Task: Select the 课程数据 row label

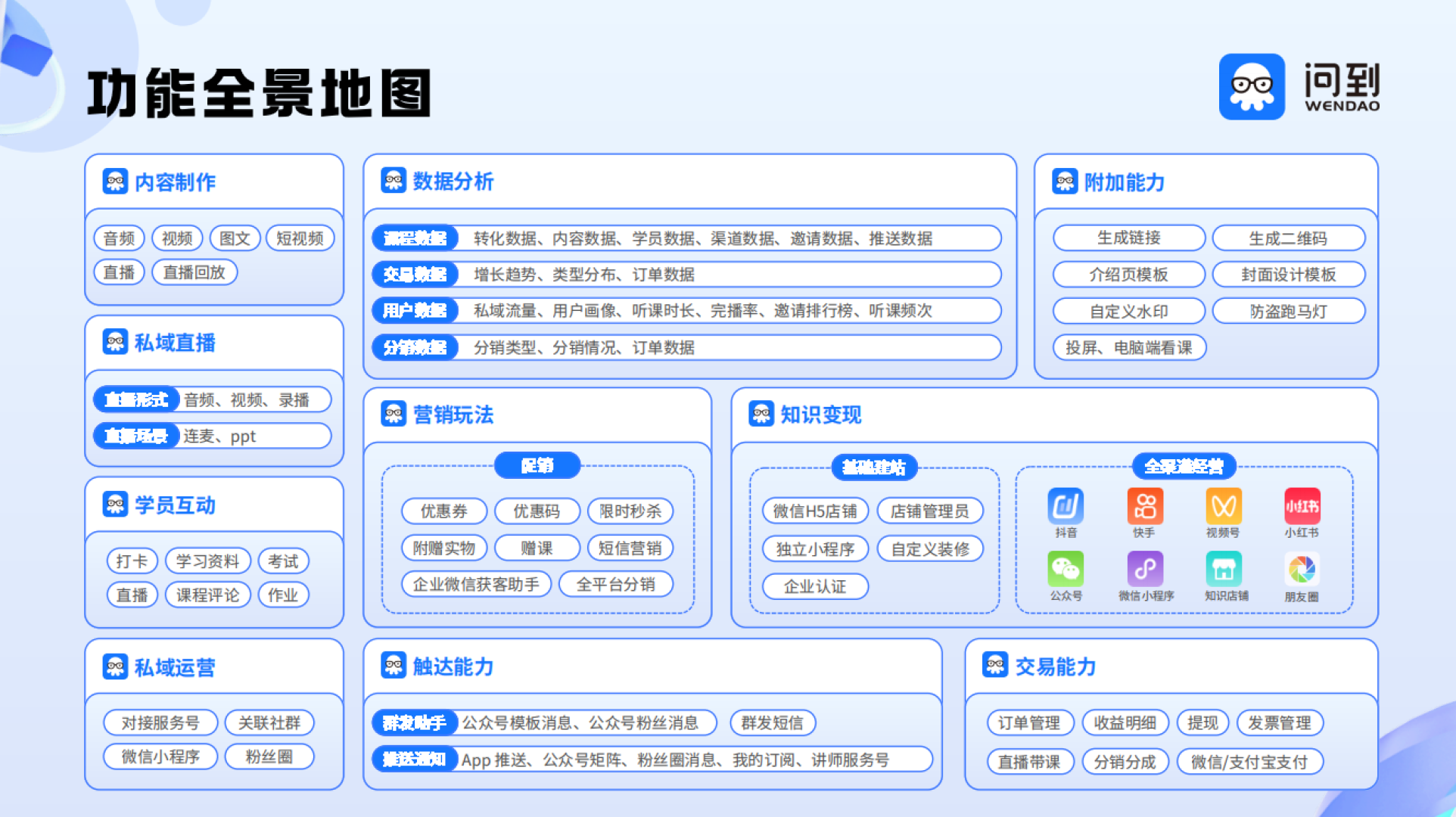Action: tap(415, 238)
